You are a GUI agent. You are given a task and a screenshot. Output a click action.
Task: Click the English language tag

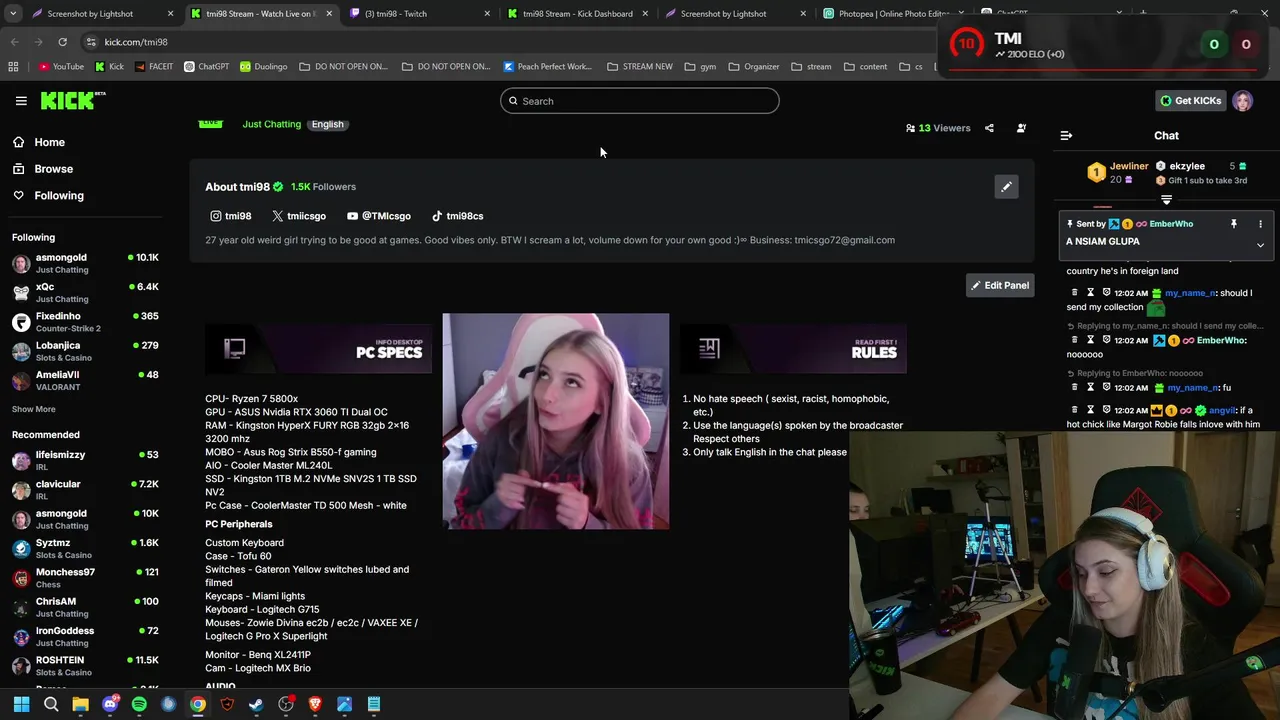(x=327, y=124)
